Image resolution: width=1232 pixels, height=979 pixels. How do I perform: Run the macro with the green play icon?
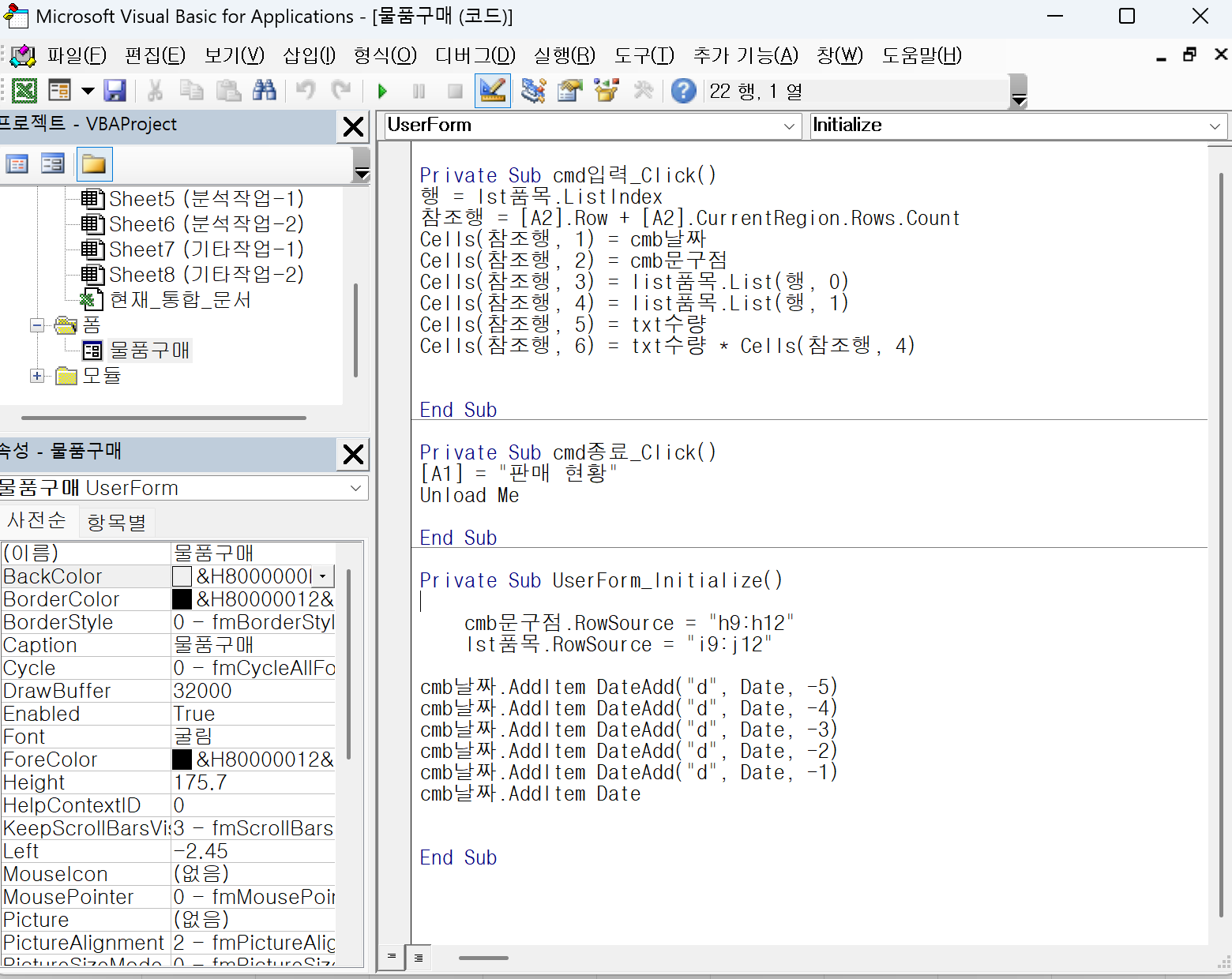point(383,91)
